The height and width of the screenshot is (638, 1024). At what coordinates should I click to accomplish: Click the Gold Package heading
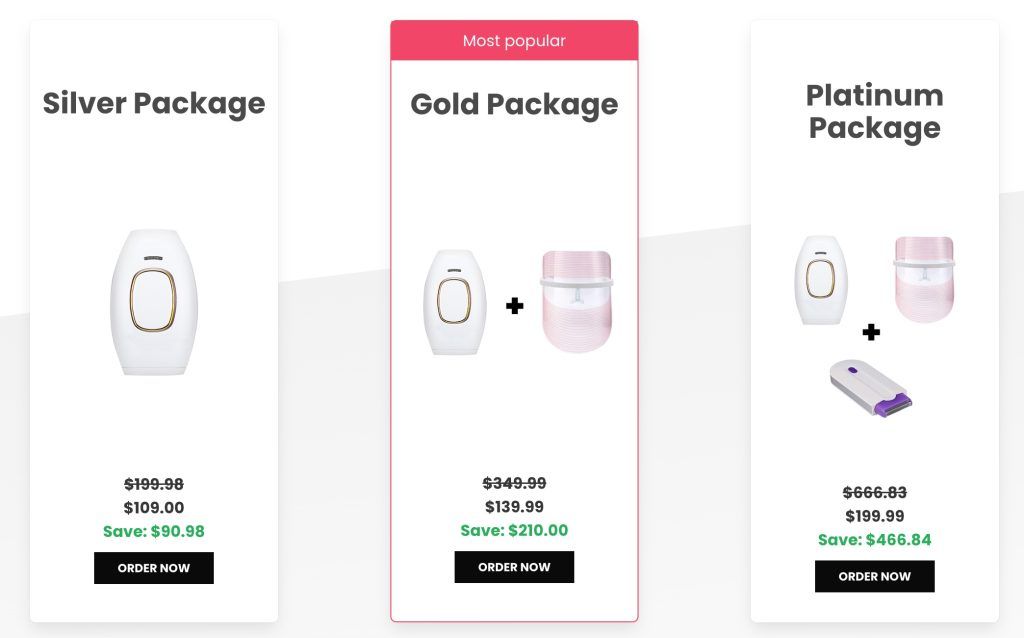514,104
